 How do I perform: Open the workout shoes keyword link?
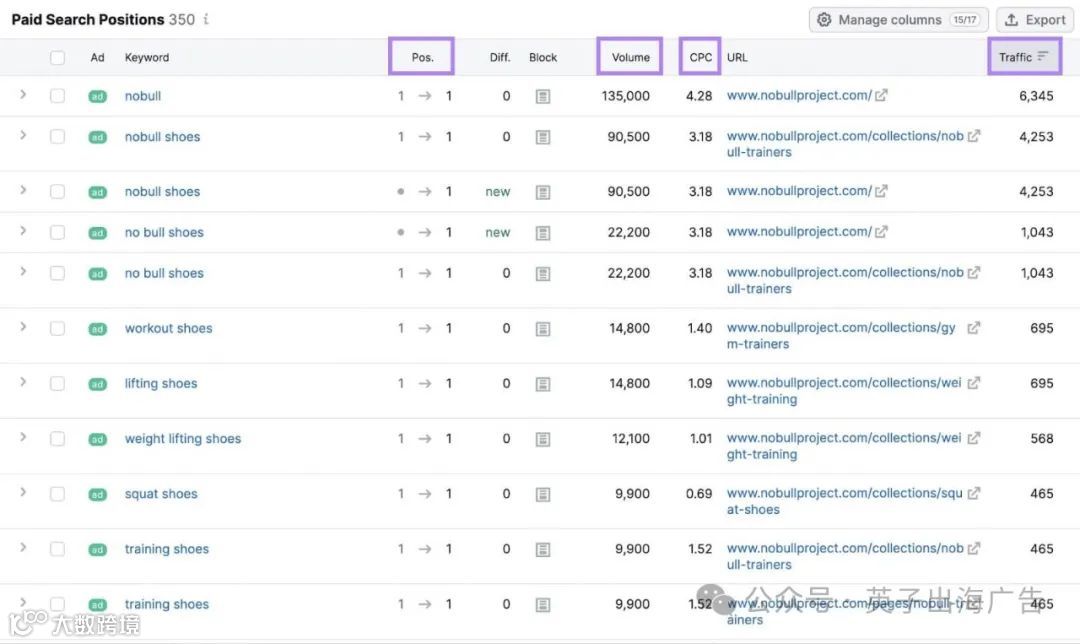coord(169,329)
